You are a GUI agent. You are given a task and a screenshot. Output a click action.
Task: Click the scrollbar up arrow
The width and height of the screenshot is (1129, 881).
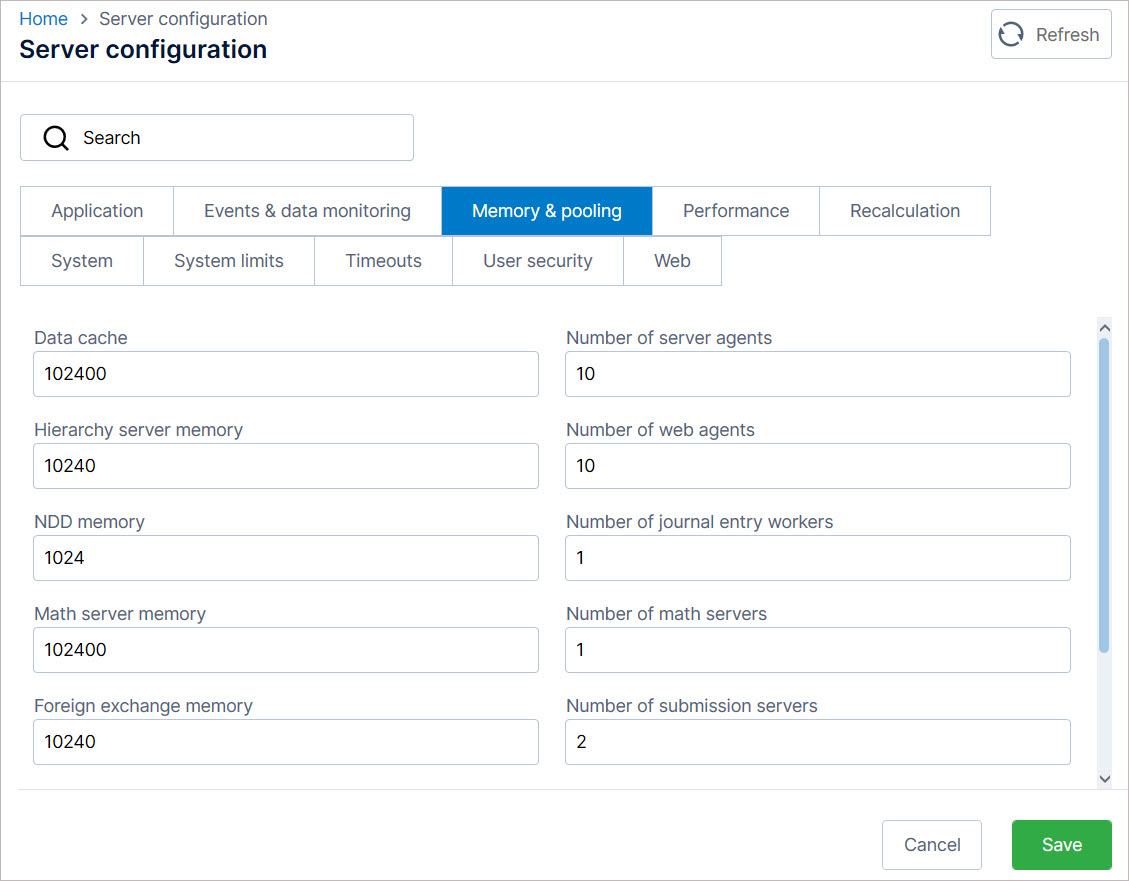[x=1104, y=327]
